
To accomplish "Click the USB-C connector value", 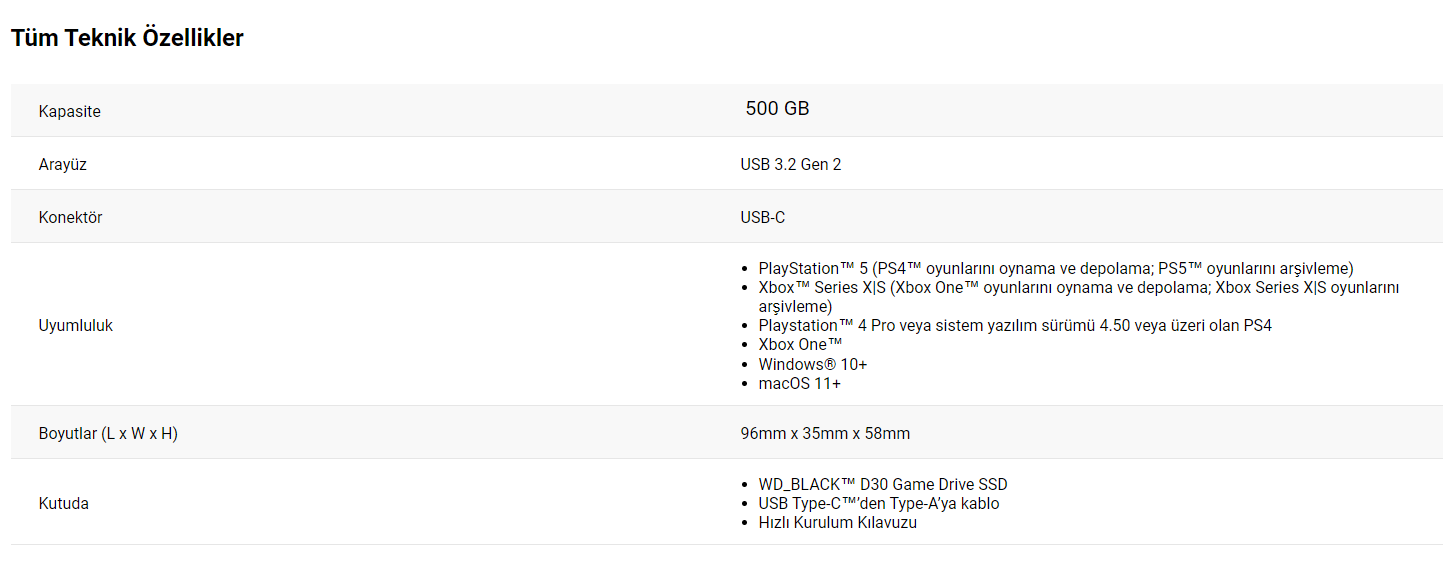I will tap(763, 217).
